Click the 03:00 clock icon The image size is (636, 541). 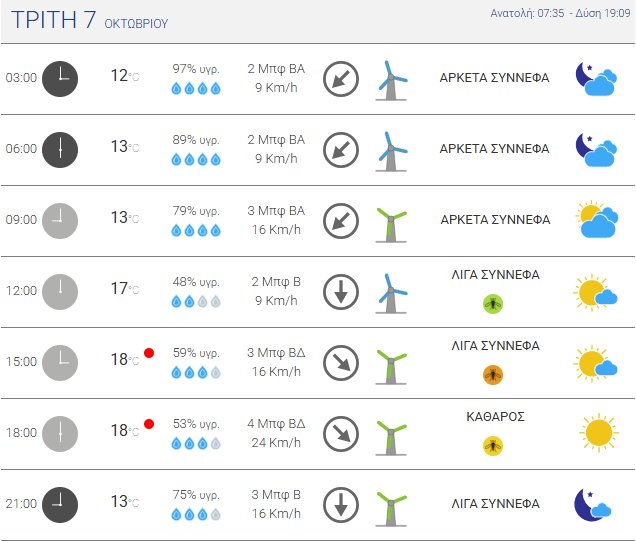point(60,78)
